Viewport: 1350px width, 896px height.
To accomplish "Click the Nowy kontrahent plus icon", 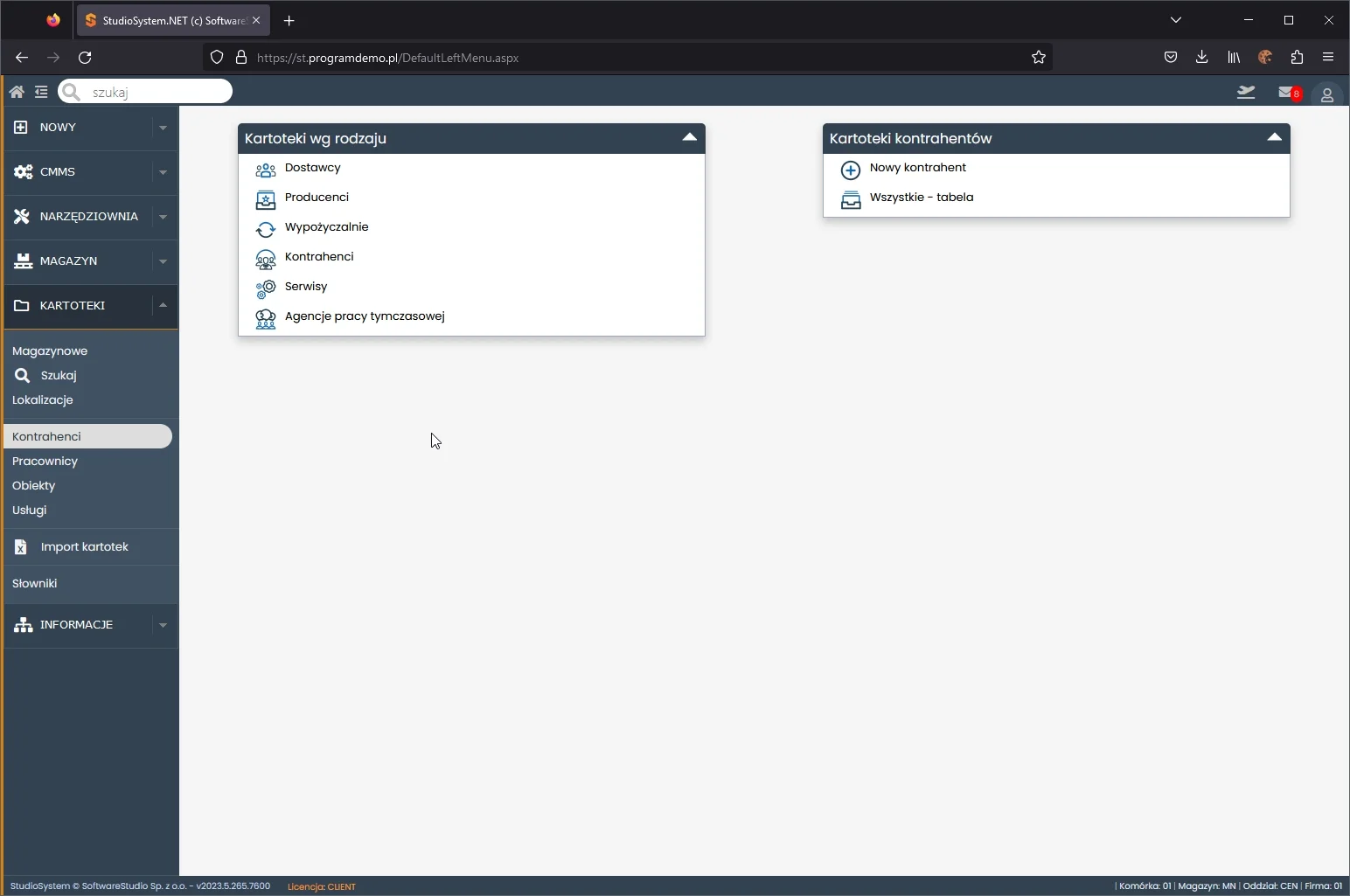I will (850, 170).
